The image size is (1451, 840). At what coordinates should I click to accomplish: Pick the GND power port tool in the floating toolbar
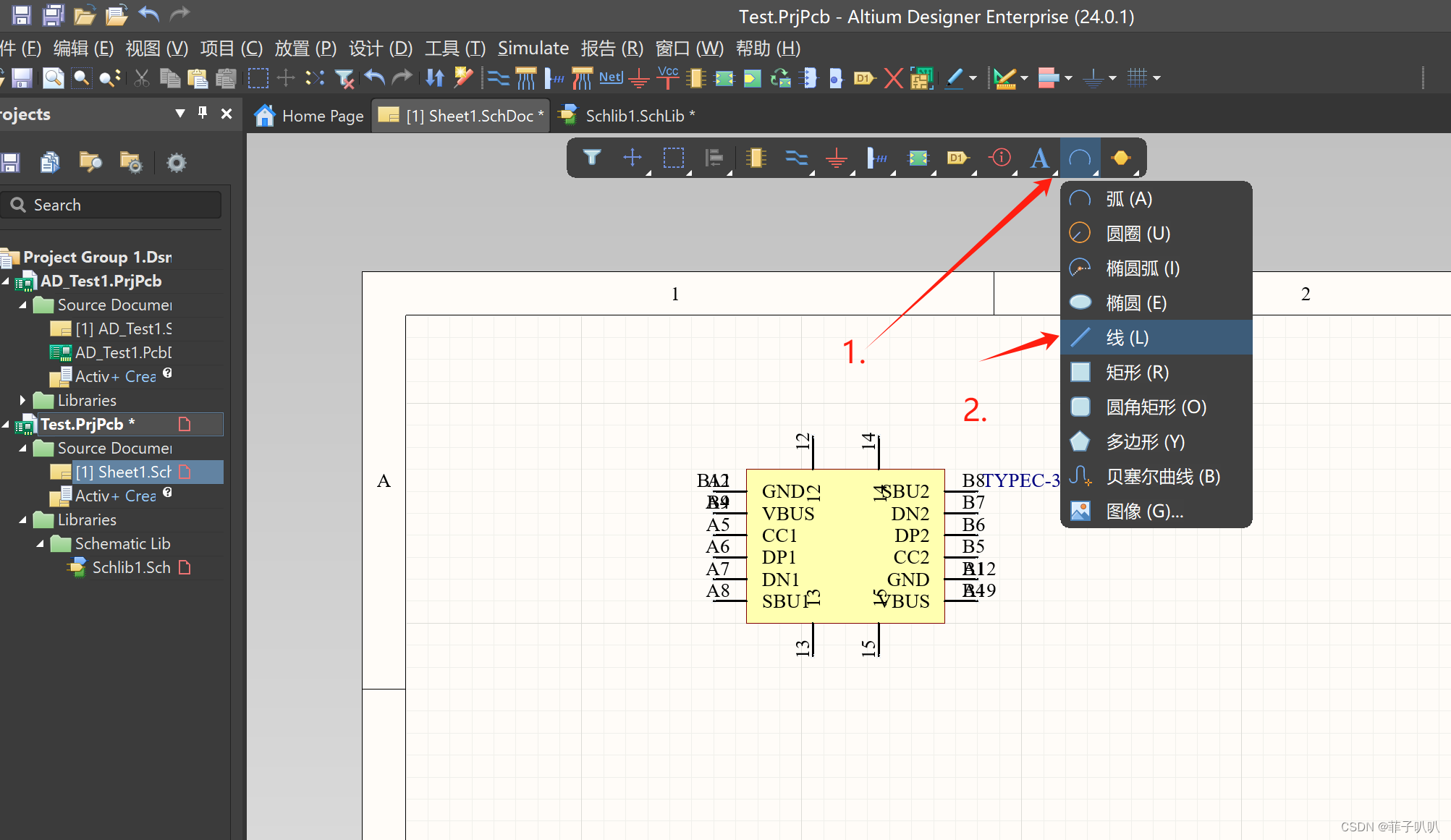837,157
